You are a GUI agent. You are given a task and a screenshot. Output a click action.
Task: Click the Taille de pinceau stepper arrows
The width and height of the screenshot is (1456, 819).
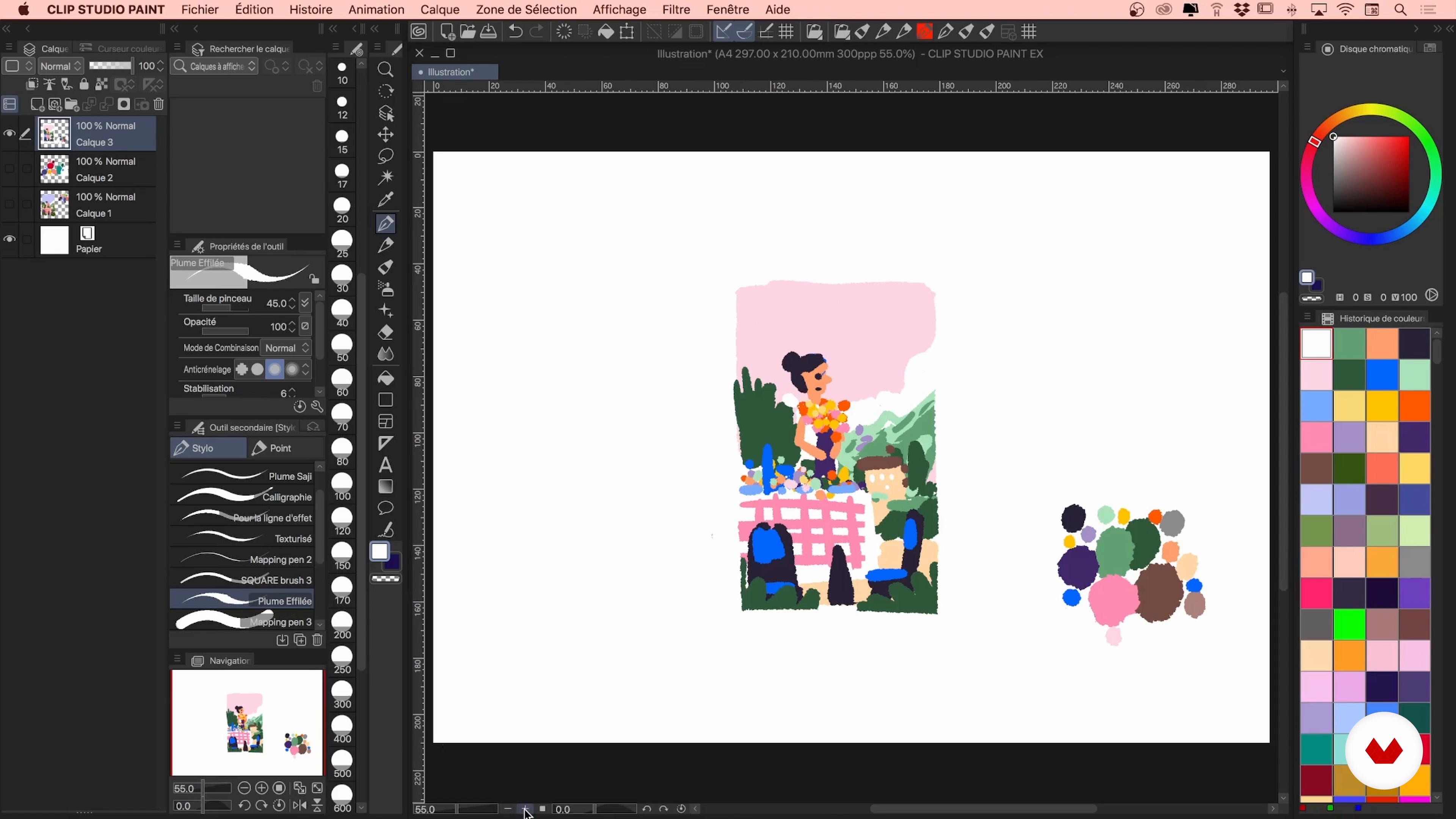(292, 303)
